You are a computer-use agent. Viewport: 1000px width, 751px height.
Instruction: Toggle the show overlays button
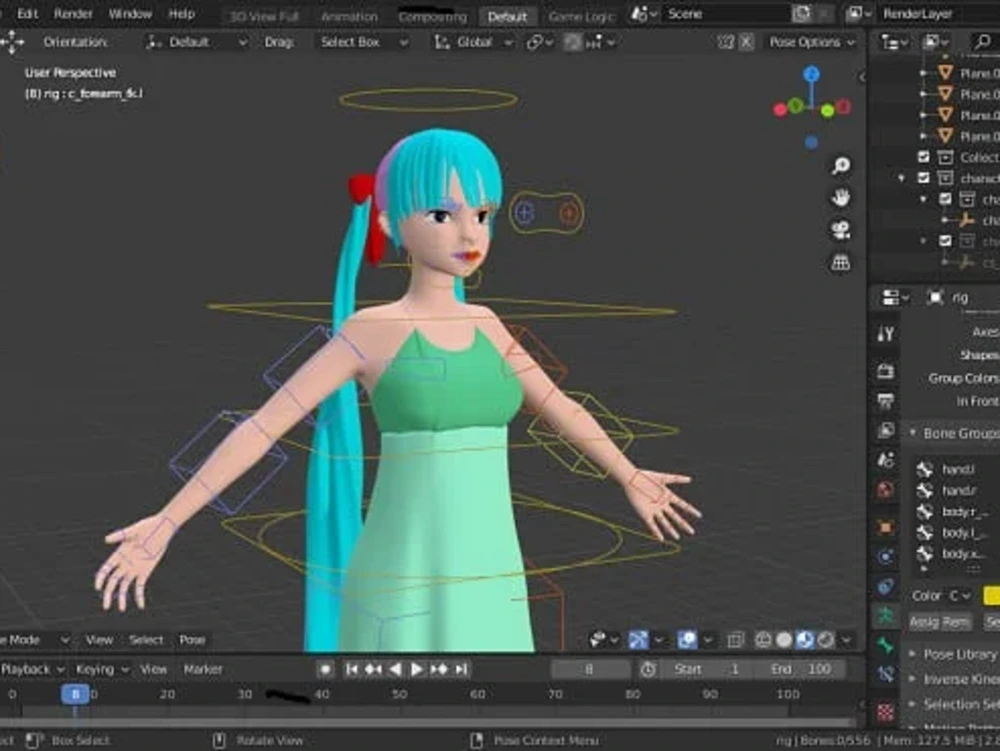pyautogui.click(x=687, y=639)
